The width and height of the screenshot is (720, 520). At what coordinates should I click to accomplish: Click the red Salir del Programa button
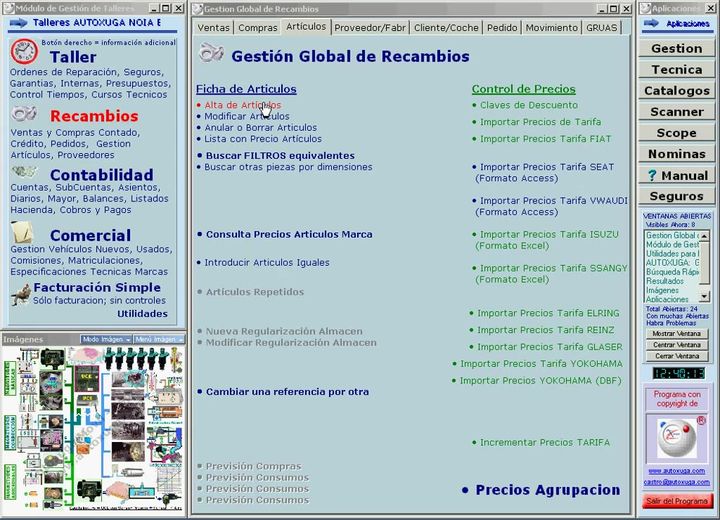(x=677, y=501)
